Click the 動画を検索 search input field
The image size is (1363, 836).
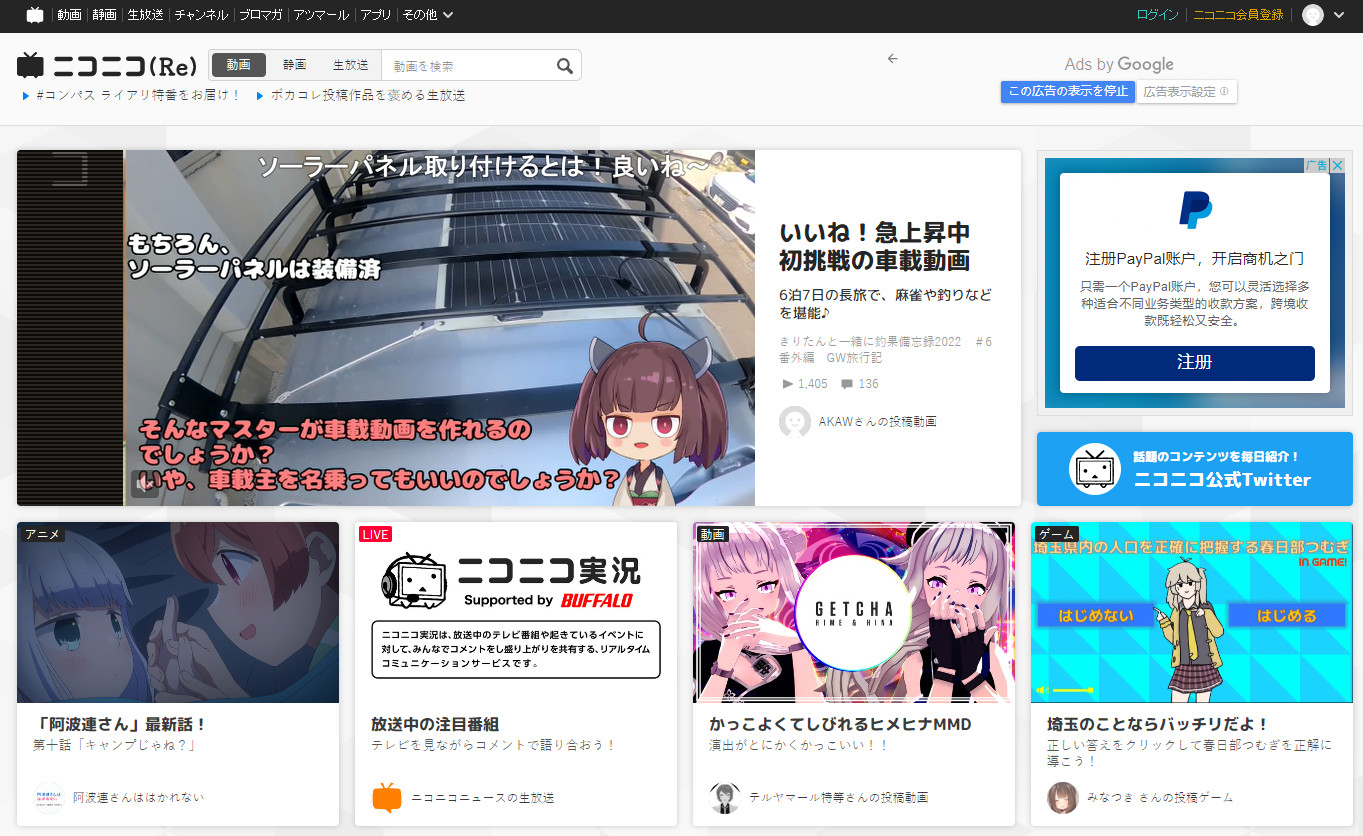tap(470, 66)
